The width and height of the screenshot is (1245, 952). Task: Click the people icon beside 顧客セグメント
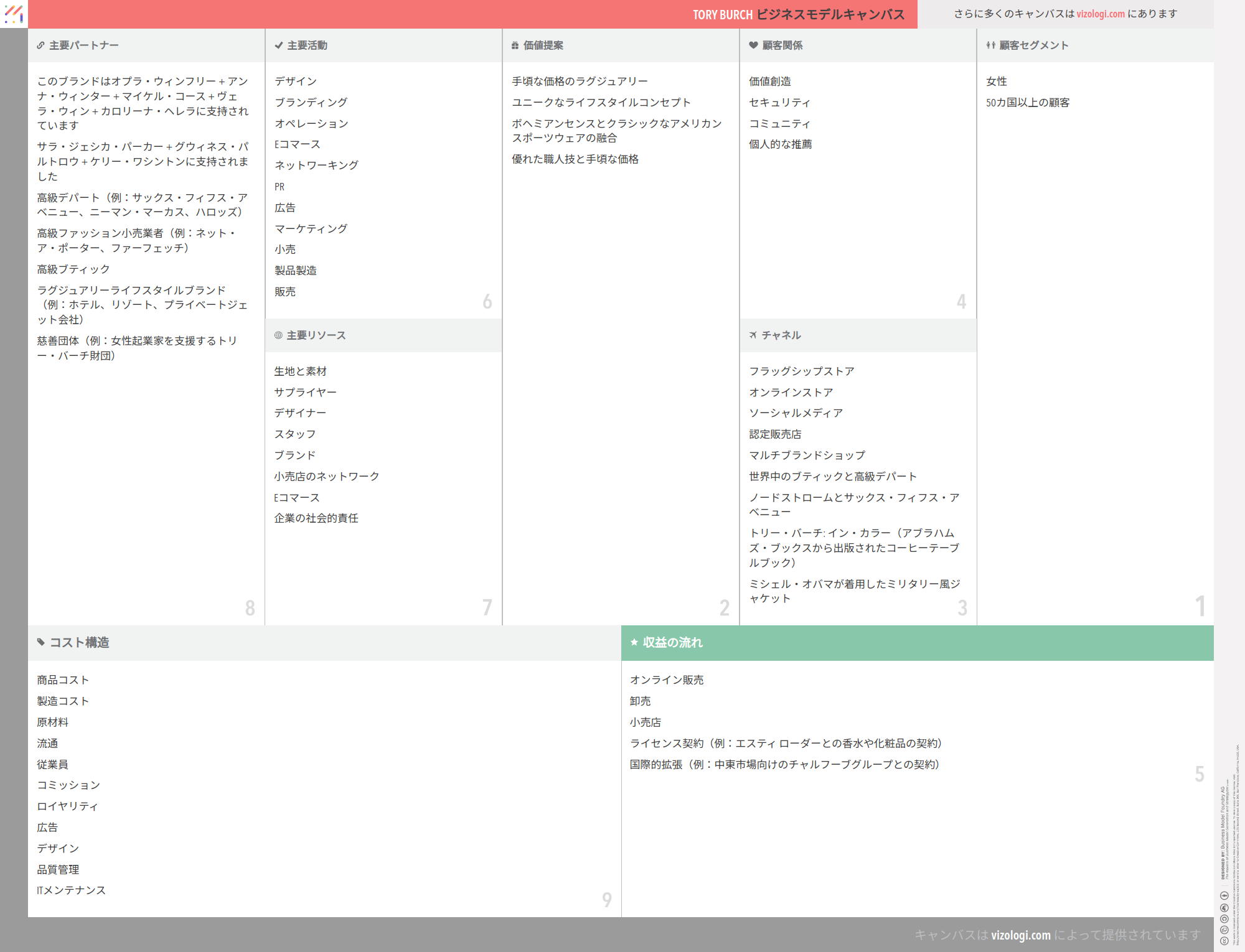(990, 45)
